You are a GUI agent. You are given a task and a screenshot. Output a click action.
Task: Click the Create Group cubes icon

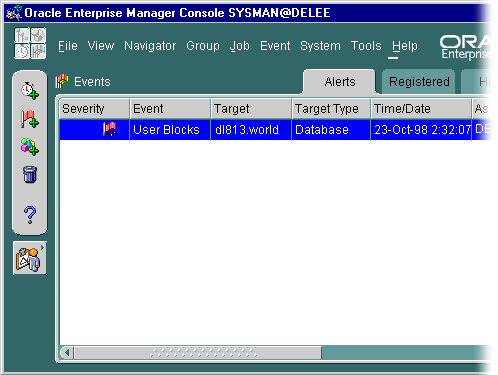[x=30, y=147]
